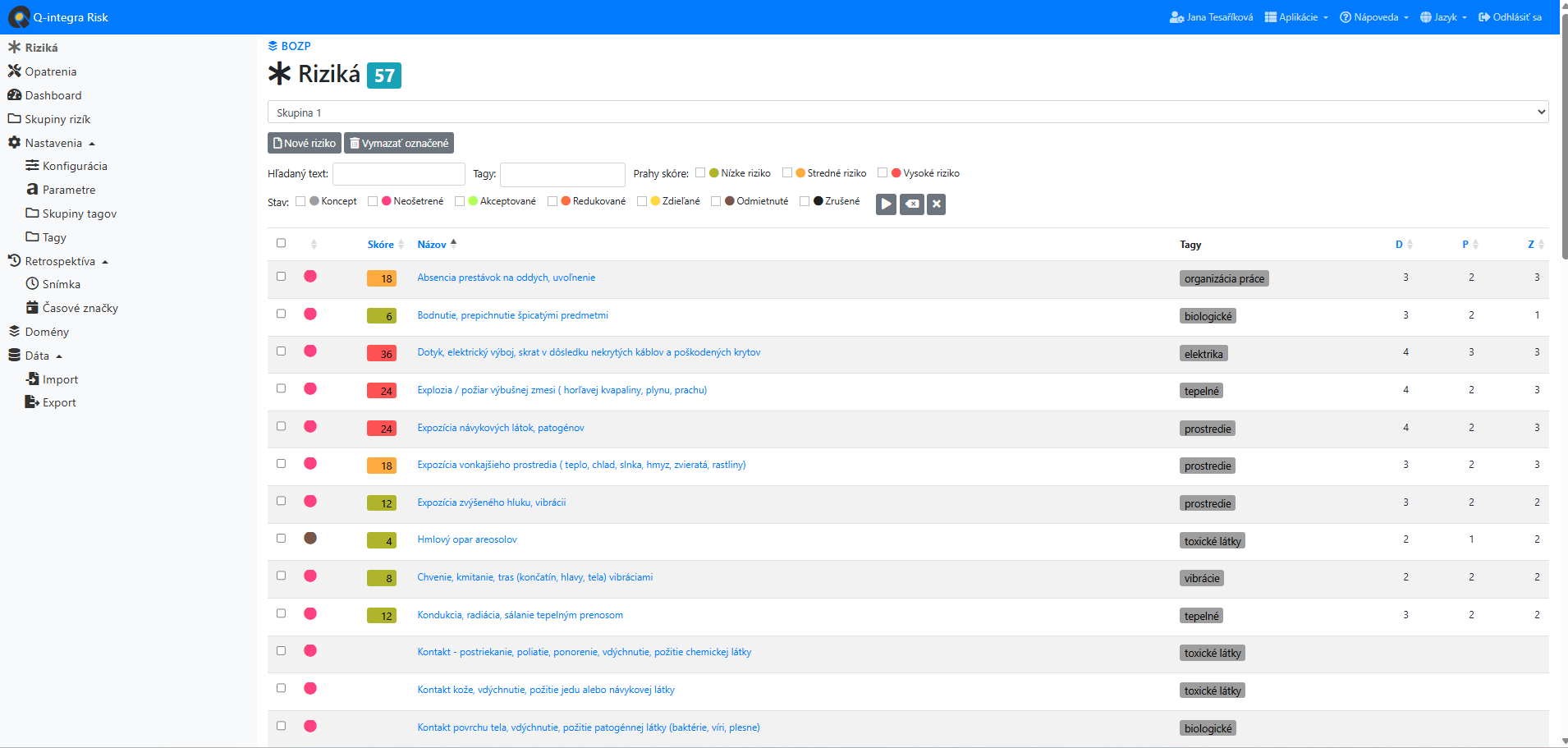Open Časové značky in the sidebar

pyautogui.click(x=80, y=308)
